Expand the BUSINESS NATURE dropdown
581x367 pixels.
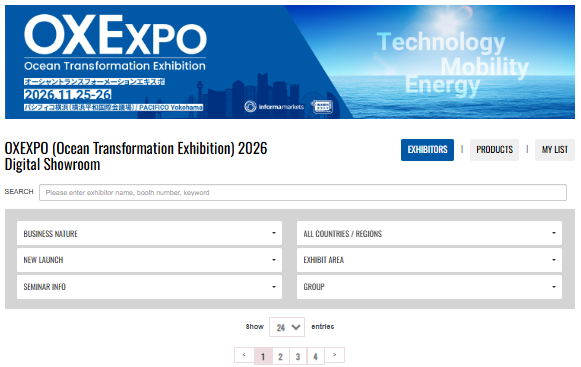(x=149, y=233)
